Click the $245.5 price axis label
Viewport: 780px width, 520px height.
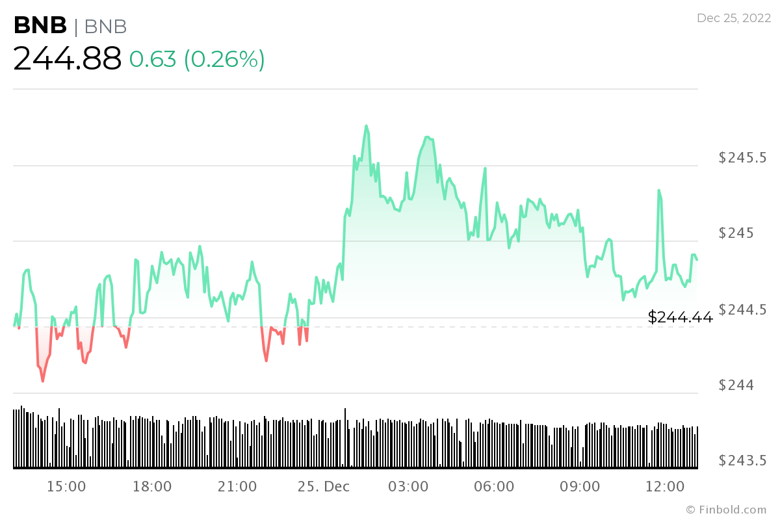pos(743,158)
